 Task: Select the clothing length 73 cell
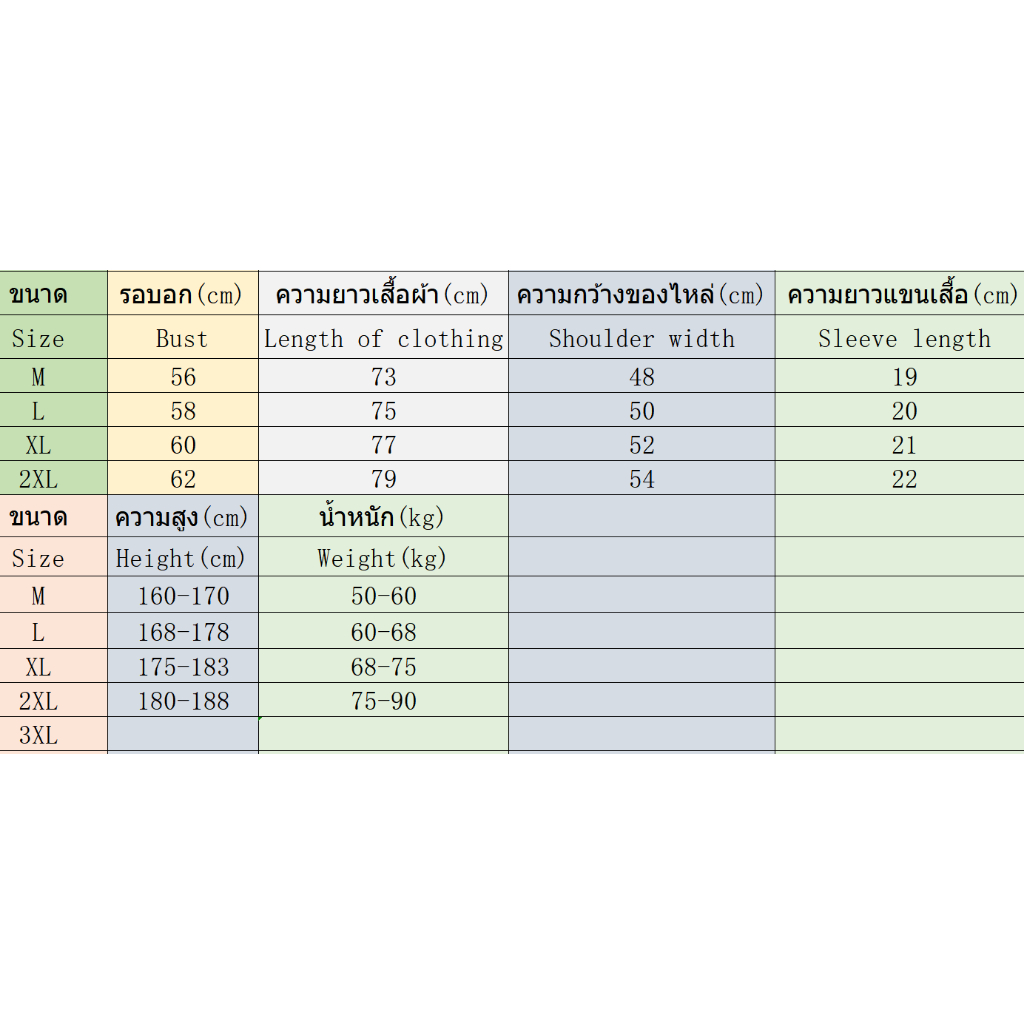383,376
